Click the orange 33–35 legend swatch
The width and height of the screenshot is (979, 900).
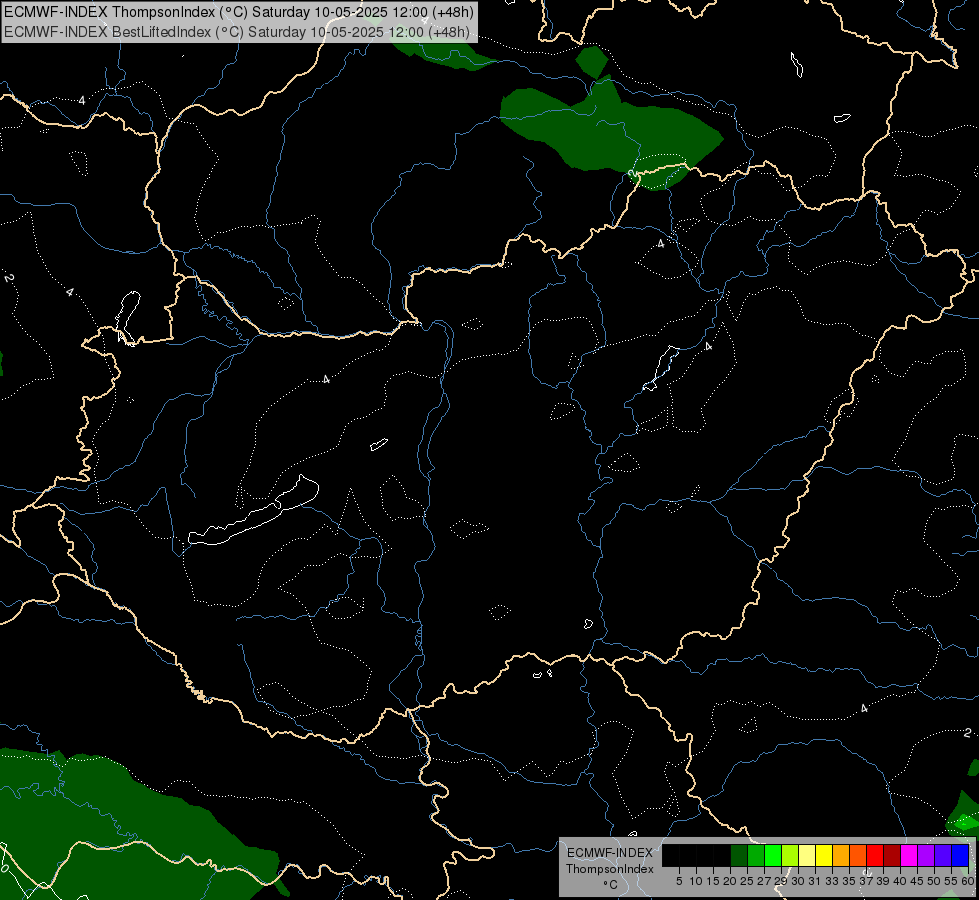pyautogui.click(x=841, y=856)
